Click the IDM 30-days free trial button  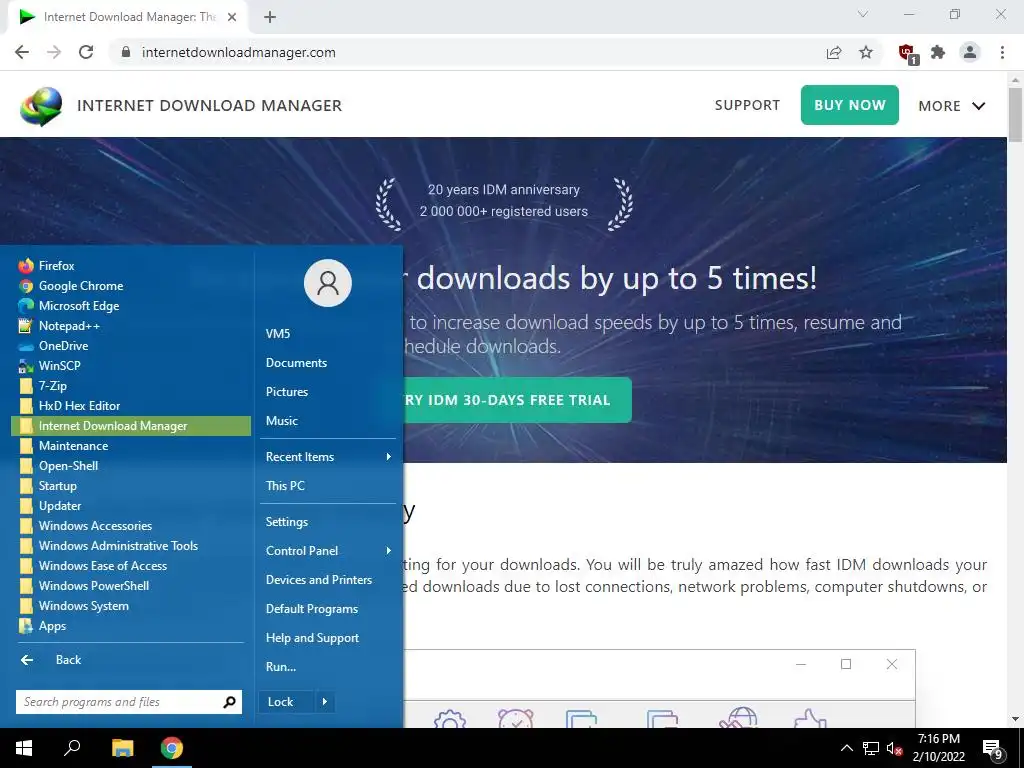click(517, 400)
